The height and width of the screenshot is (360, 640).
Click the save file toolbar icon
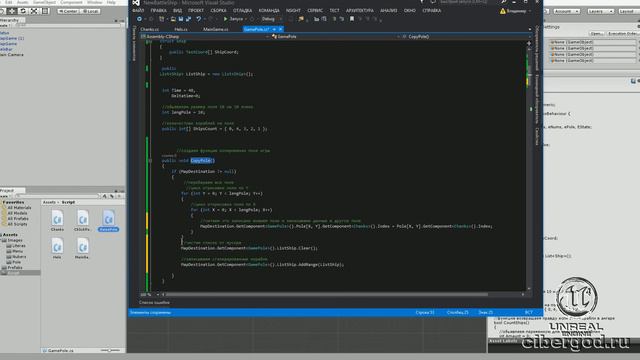pyautogui.click(x=181, y=19)
